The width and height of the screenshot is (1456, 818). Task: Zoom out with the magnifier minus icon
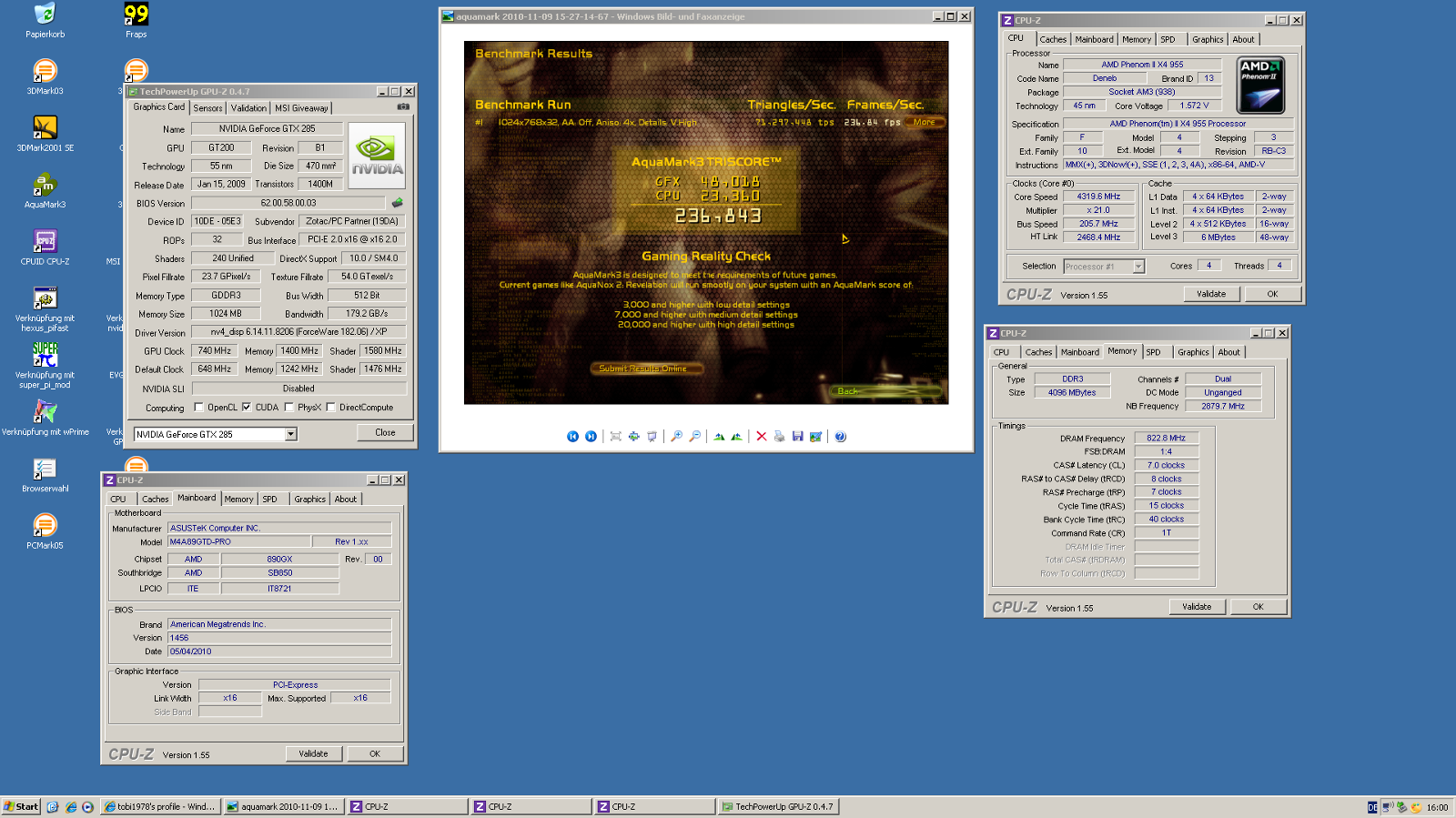(694, 437)
